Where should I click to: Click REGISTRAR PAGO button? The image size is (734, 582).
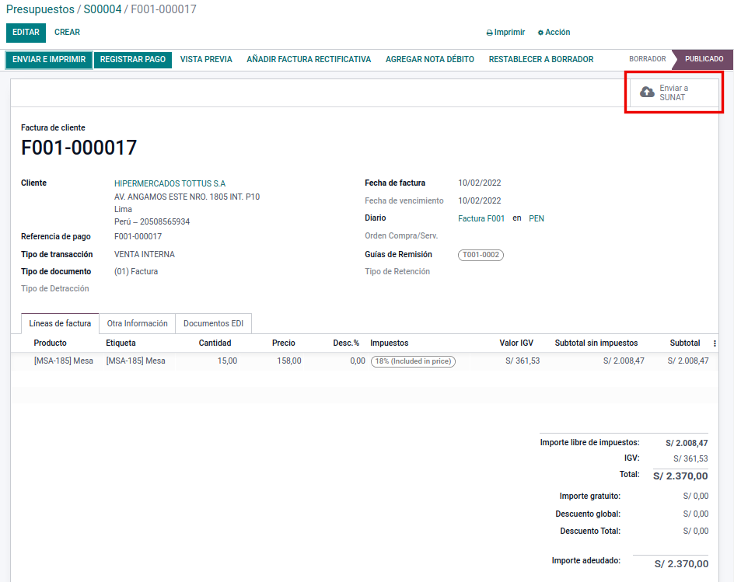pos(133,60)
